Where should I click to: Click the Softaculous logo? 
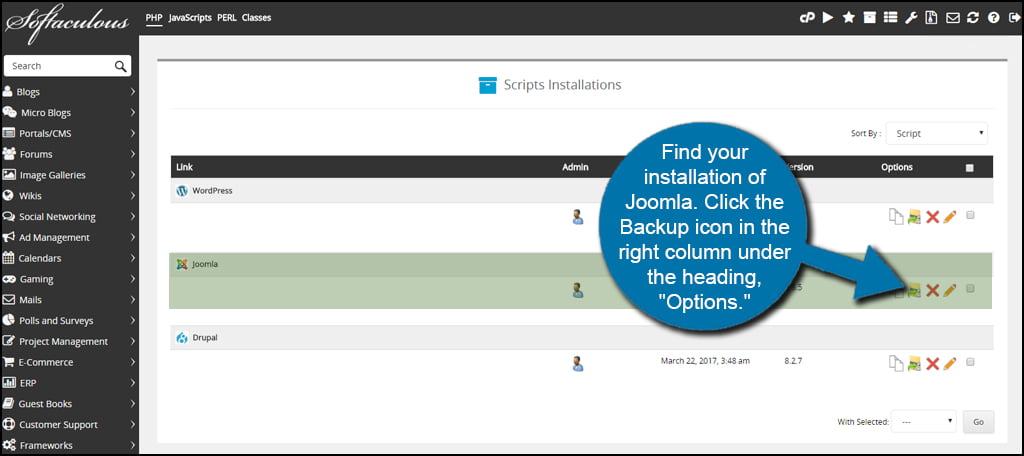pyautogui.click(x=67, y=23)
